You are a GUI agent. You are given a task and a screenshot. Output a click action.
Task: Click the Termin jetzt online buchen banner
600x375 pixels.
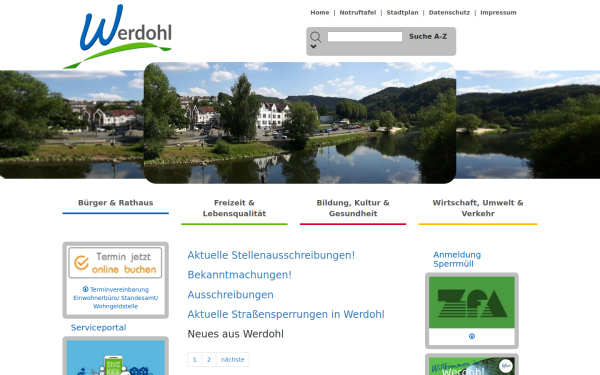pyautogui.click(x=115, y=262)
